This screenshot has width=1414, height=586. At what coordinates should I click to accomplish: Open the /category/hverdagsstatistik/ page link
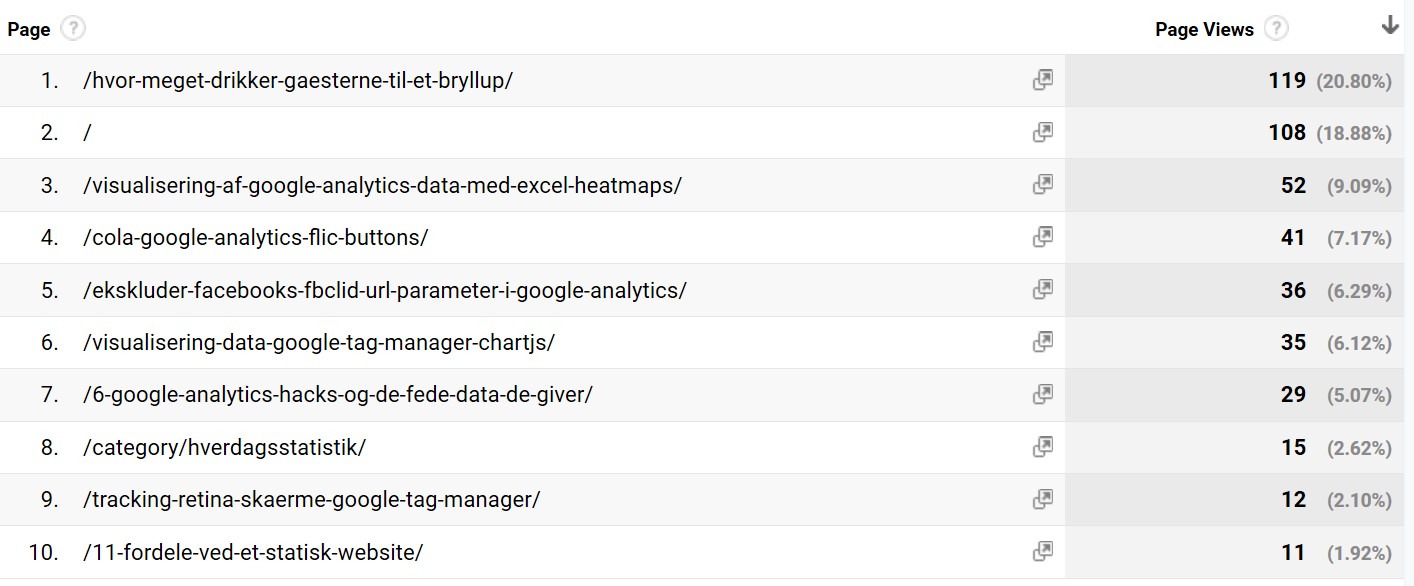click(x=225, y=447)
